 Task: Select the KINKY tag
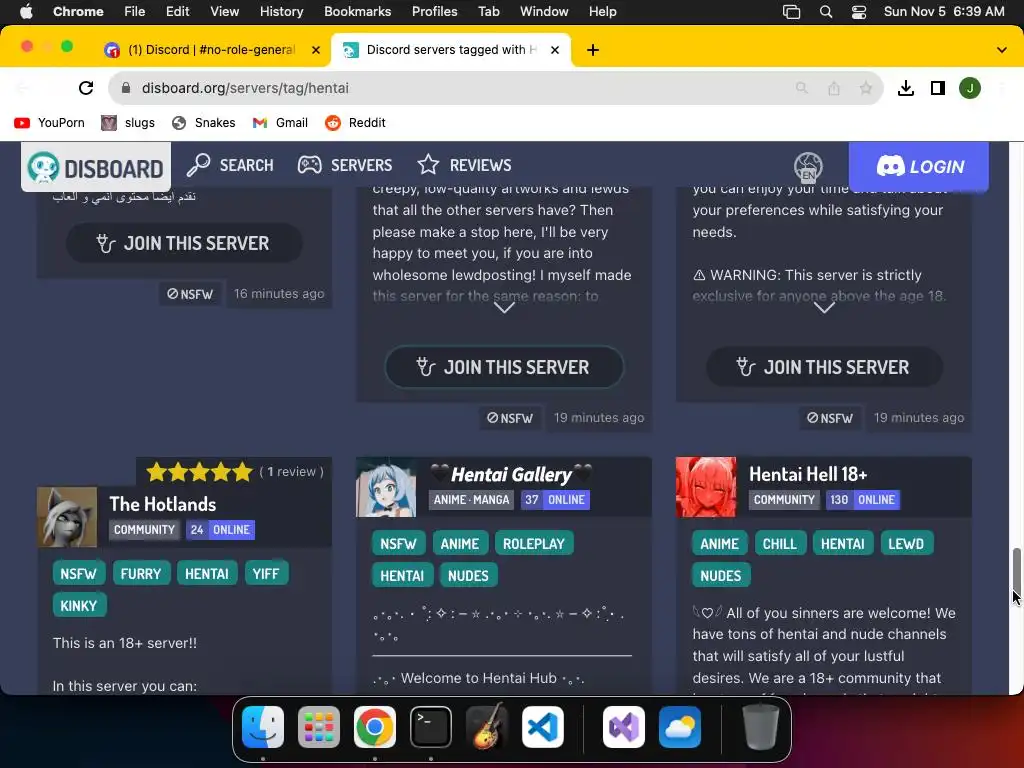click(x=79, y=605)
